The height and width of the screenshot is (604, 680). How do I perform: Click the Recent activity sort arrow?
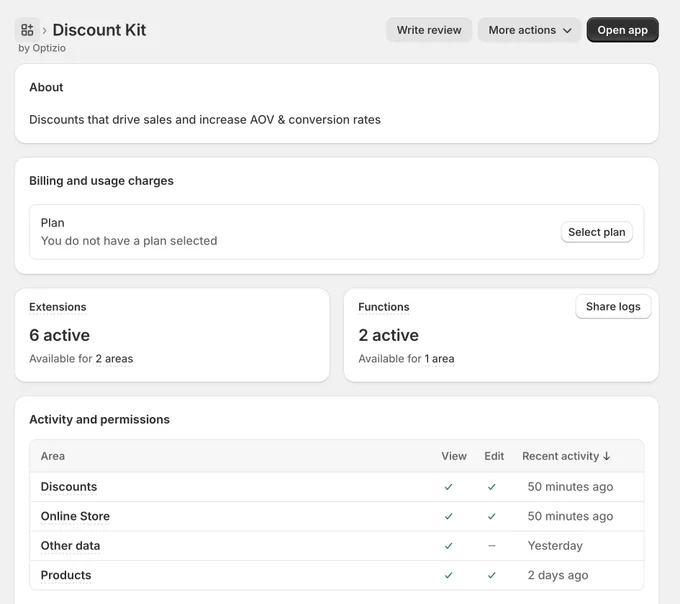tap(606, 456)
